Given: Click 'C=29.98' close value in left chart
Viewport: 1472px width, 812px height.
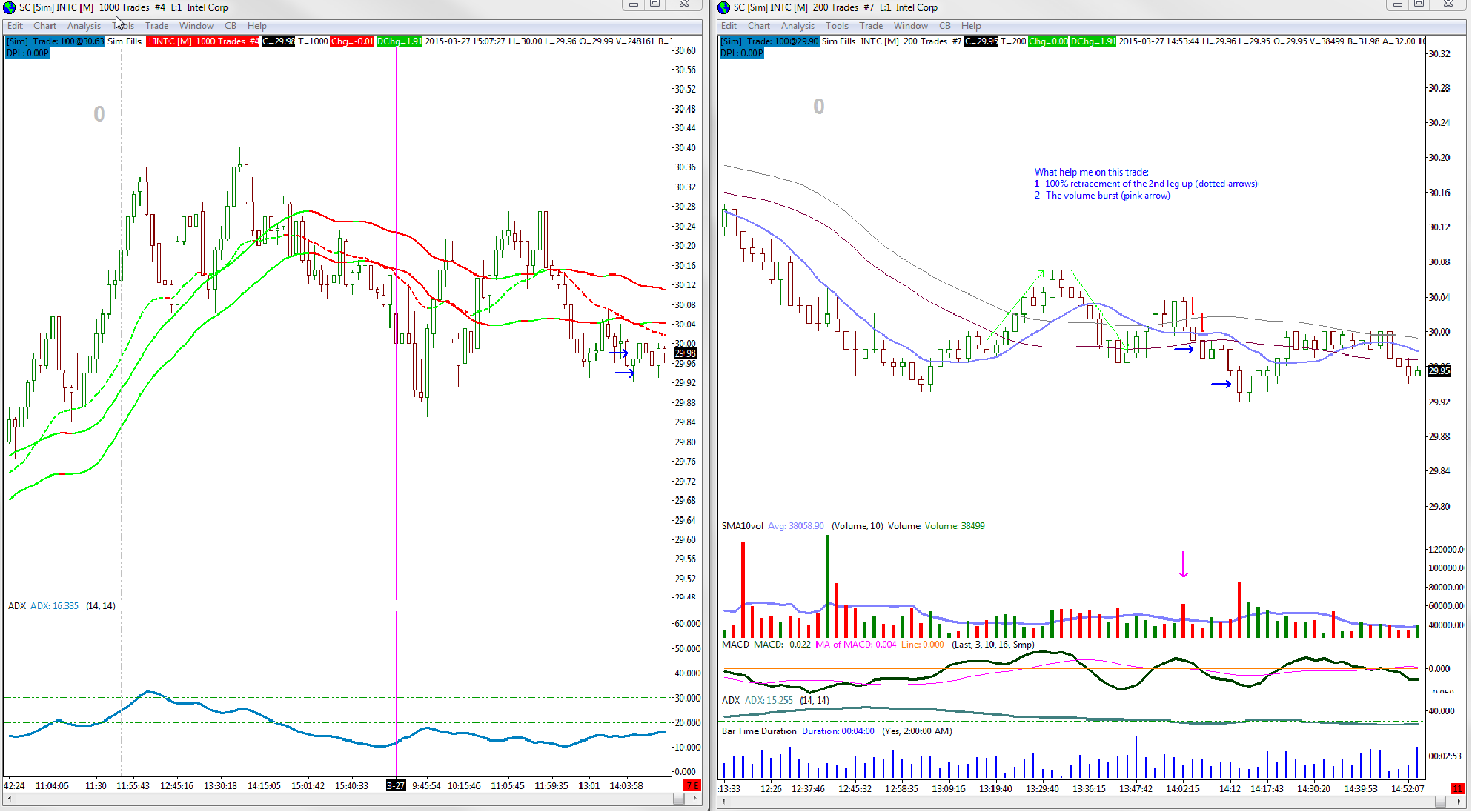Looking at the screenshot, I should [279, 41].
